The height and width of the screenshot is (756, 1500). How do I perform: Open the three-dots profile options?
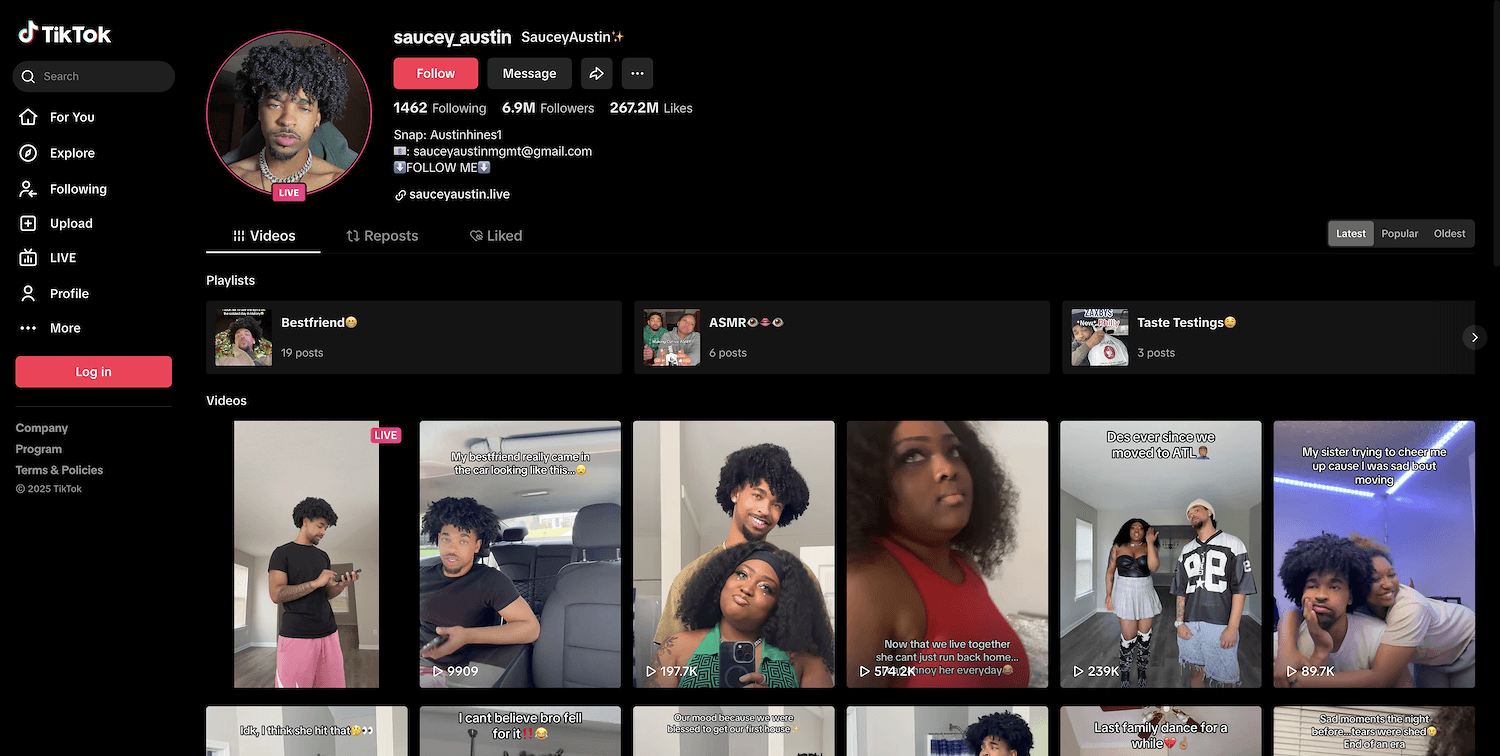coord(637,73)
